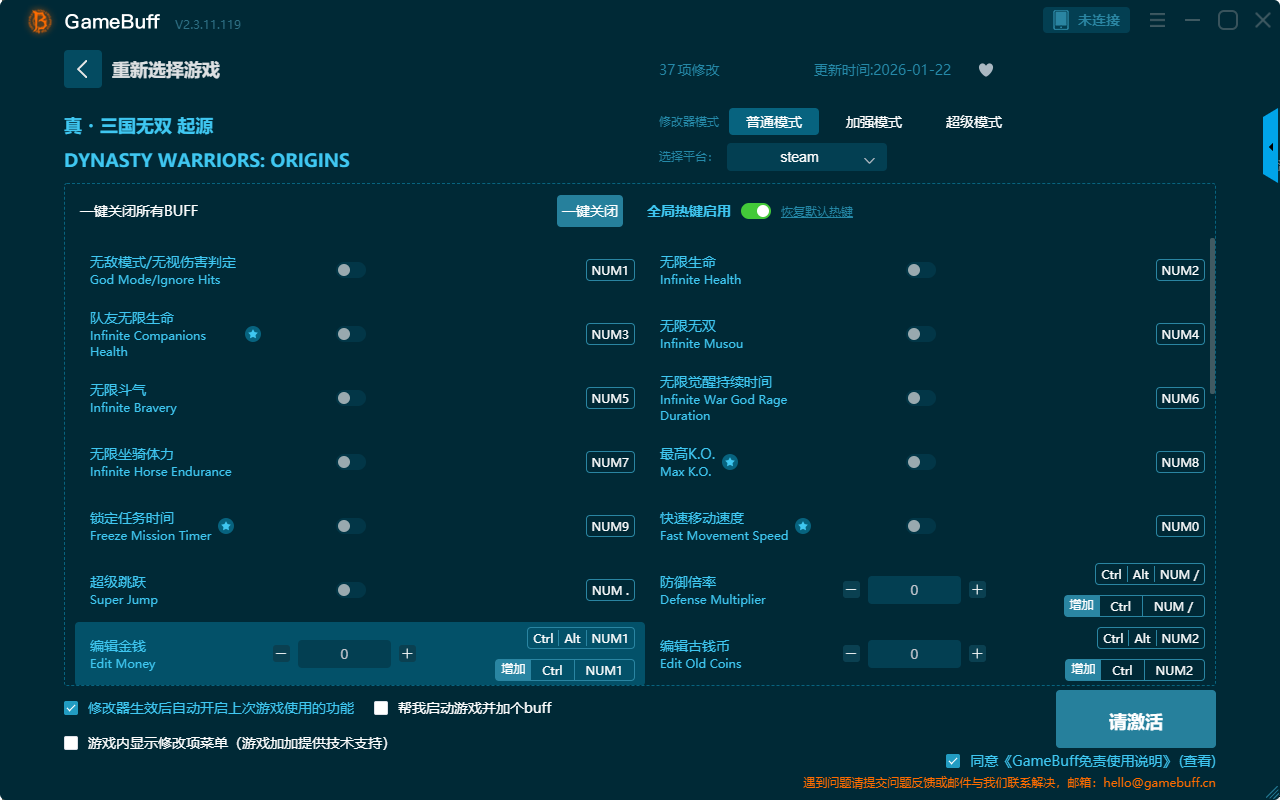Check the in-game modifier menu checkbox
Screen dimensions: 1280x800
[71, 743]
